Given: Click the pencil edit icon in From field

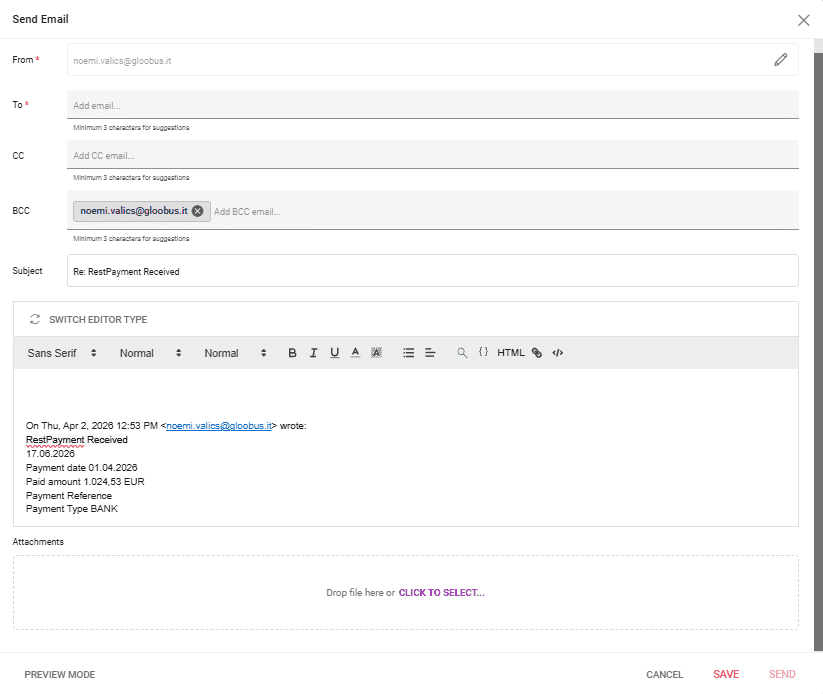Looking at the screenshot, I should coord(780,60).
